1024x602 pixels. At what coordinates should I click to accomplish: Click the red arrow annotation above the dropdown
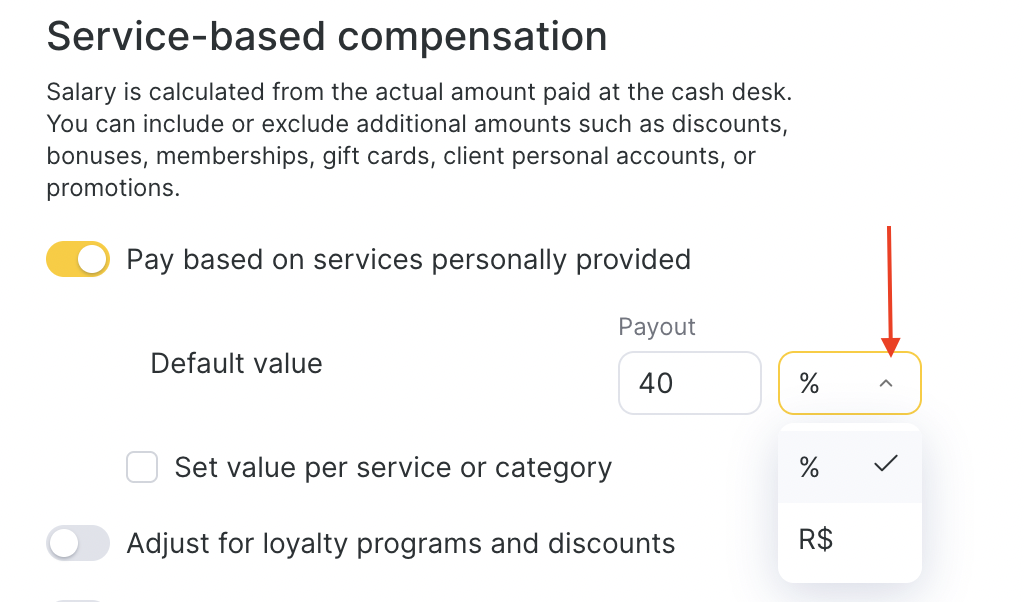[889, 290]
